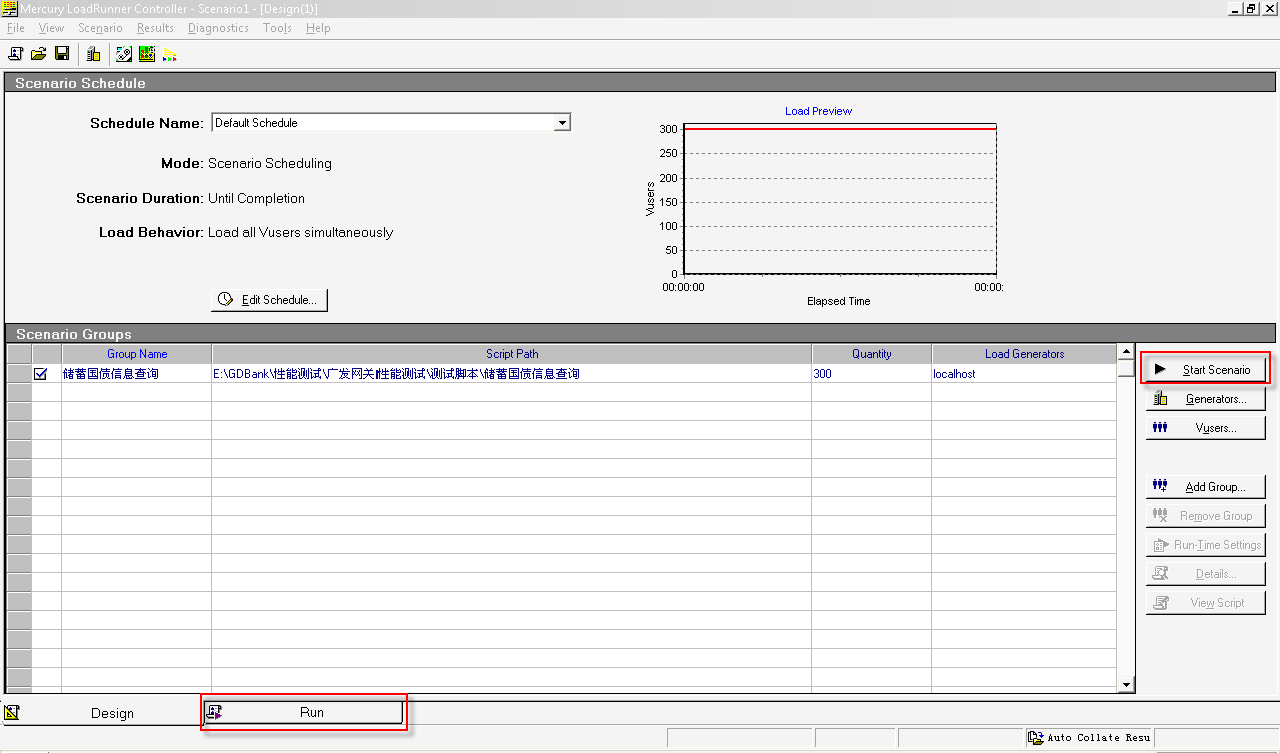1280x753 pixels.
Task: Select the Load Generators column header
Action: click(1024, 354)
